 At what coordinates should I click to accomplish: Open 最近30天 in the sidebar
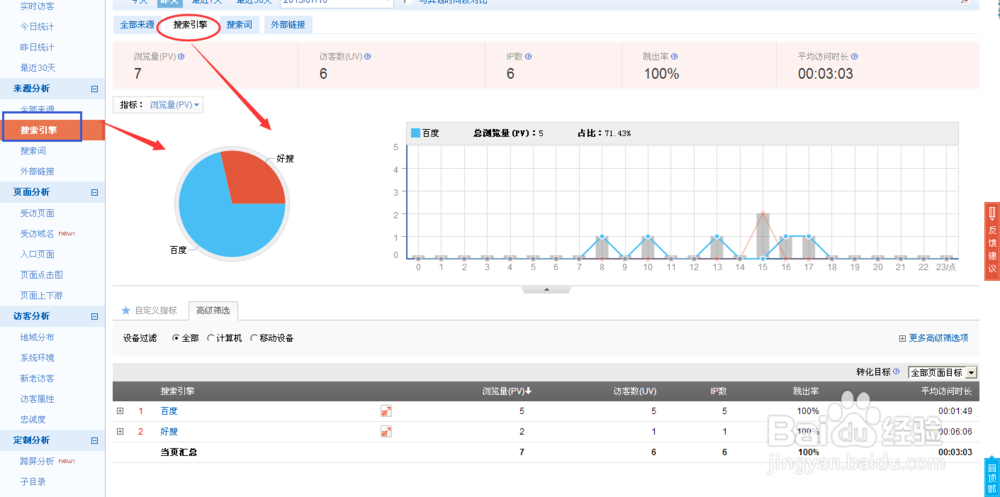38,68
